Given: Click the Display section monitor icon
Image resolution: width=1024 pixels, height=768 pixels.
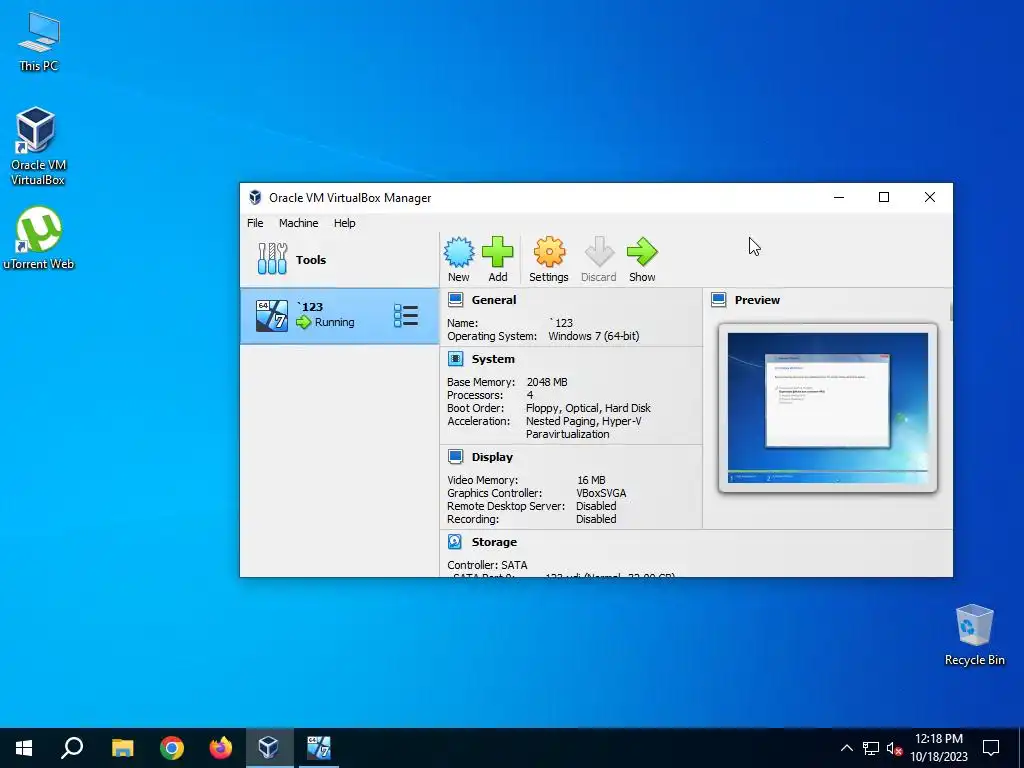Looking at the screenshot, I should pos(456,456).
